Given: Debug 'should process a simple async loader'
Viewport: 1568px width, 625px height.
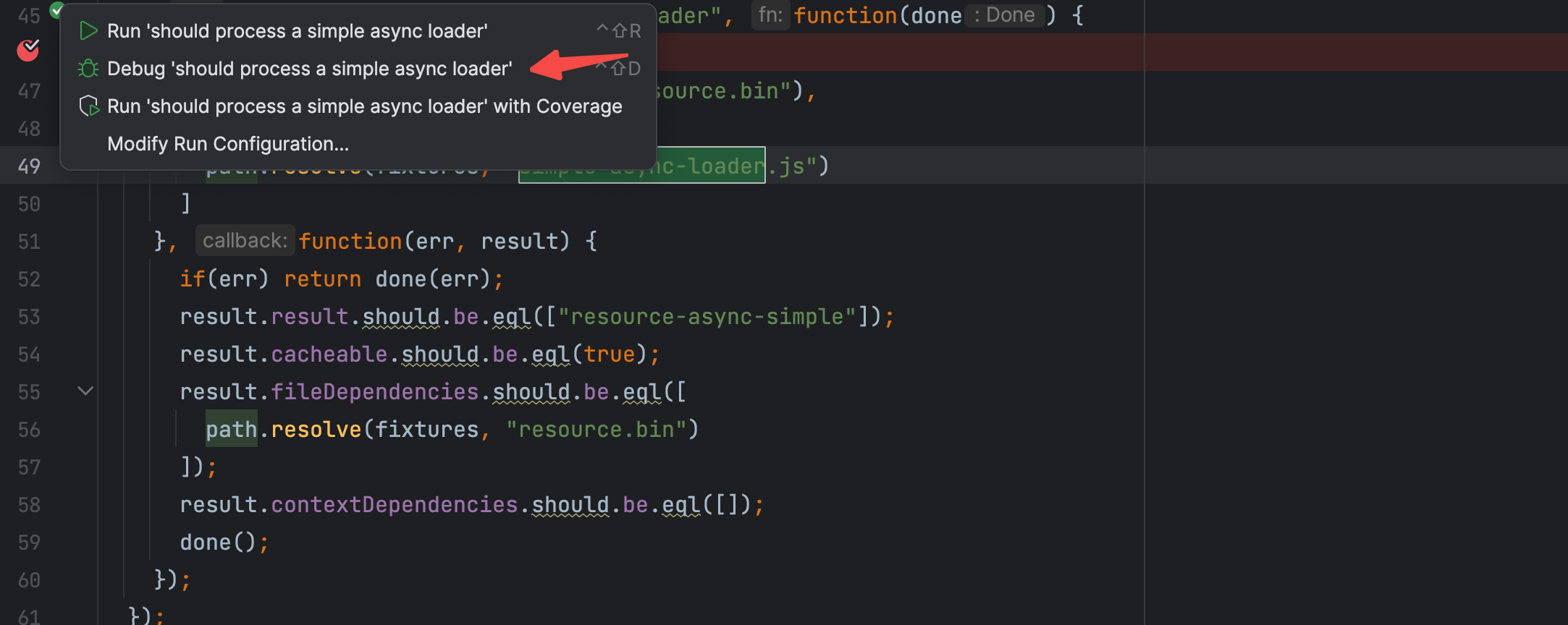Looking at the screenshot, I should tap(309, 69).
